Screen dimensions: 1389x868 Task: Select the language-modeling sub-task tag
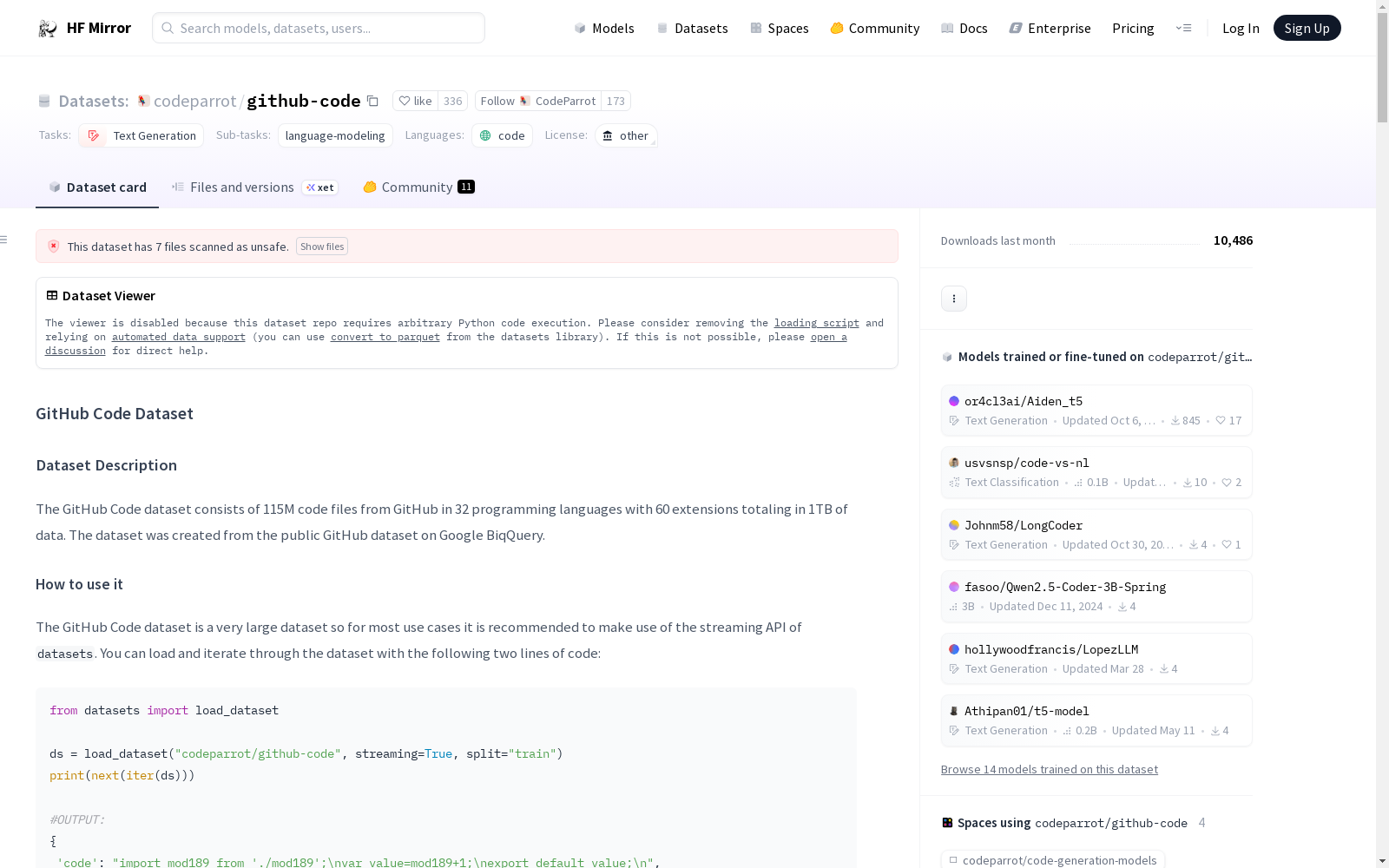335,135
